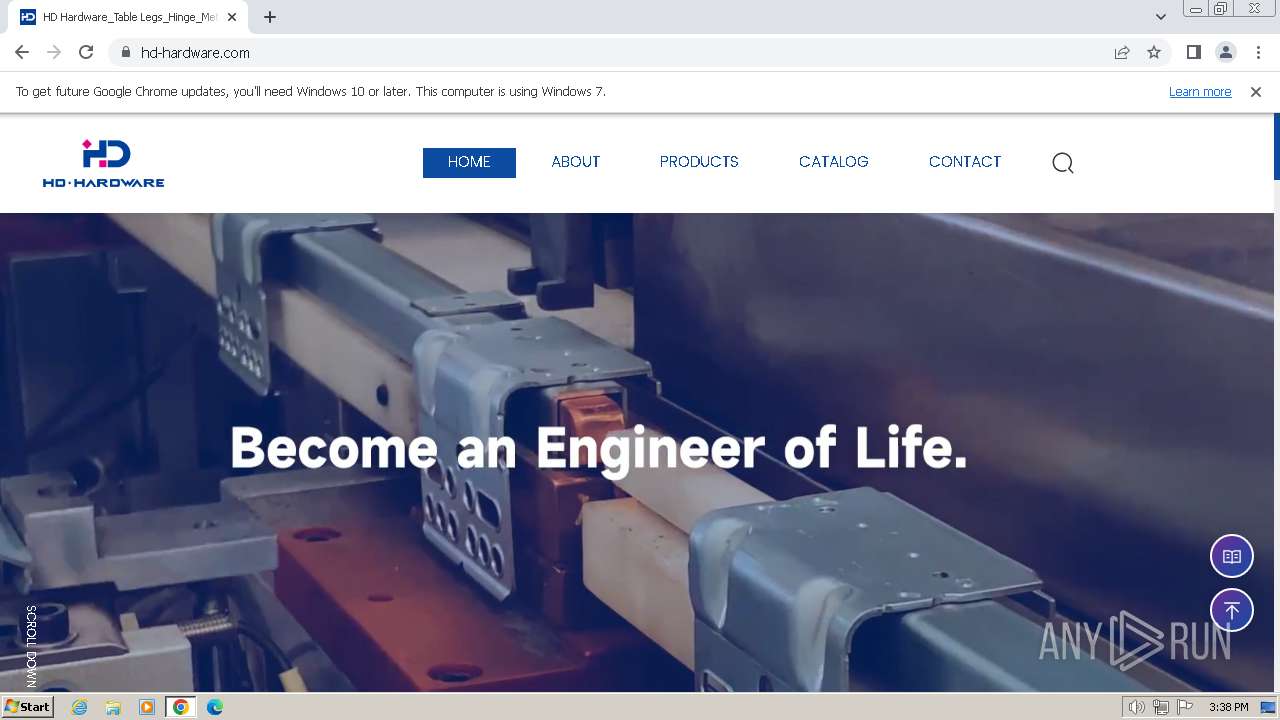Open the site search magnifier icon
The height and width of the screenshot is (720, 1280).
1063,163
